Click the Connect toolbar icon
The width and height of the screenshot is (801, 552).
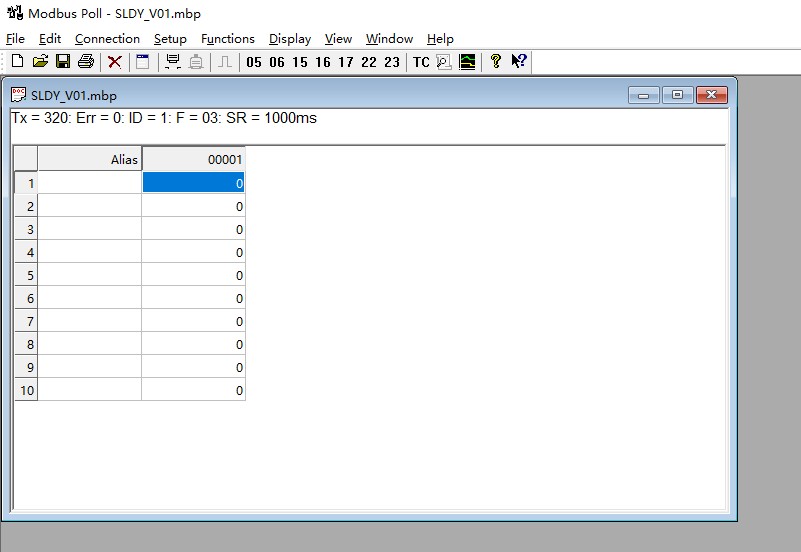173,62
